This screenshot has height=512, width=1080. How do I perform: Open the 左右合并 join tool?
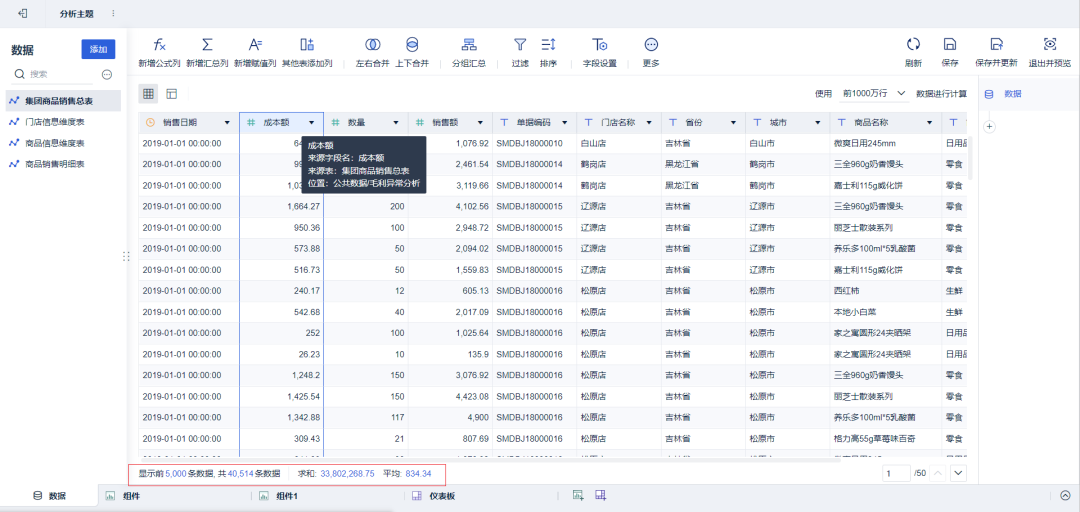[x=373, y=45]
